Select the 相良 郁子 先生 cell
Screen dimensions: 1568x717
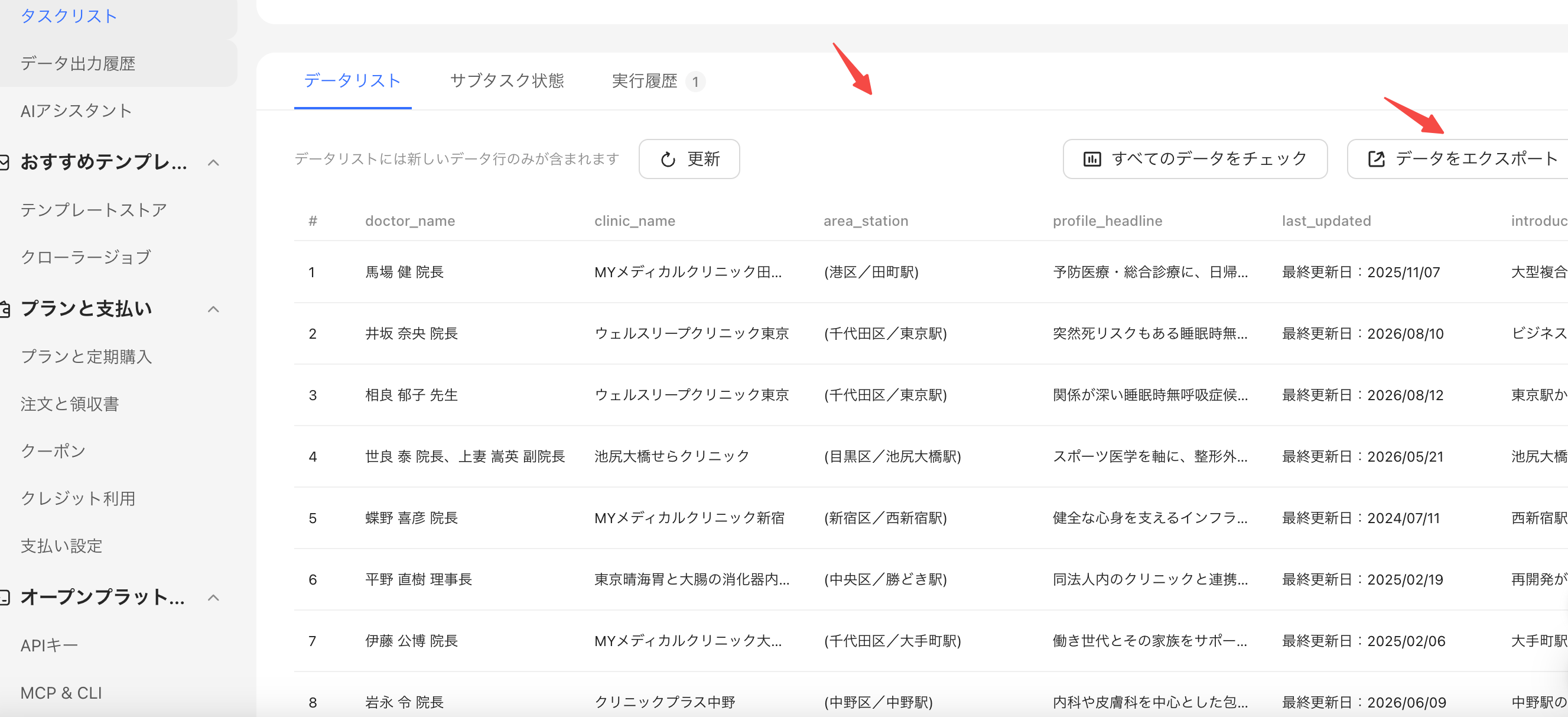411,395
